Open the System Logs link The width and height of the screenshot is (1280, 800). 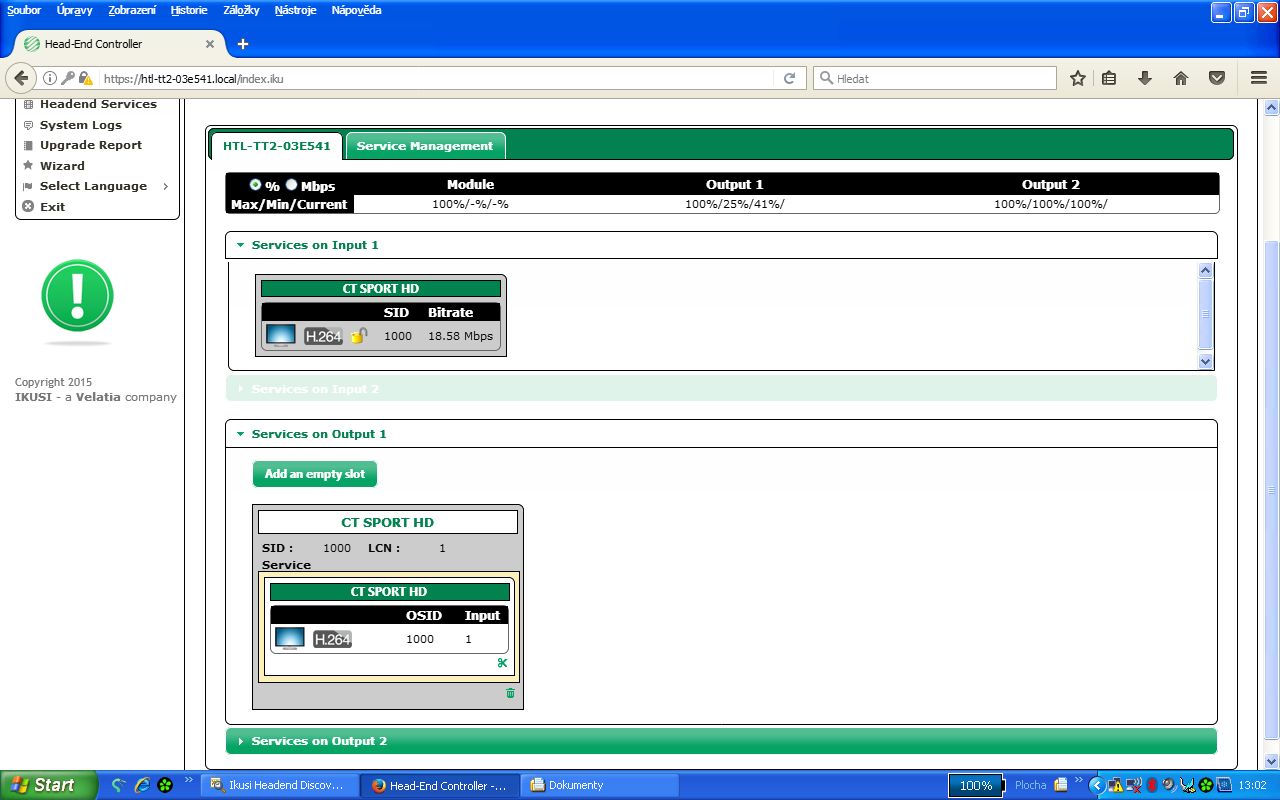(x=80, y=125)
